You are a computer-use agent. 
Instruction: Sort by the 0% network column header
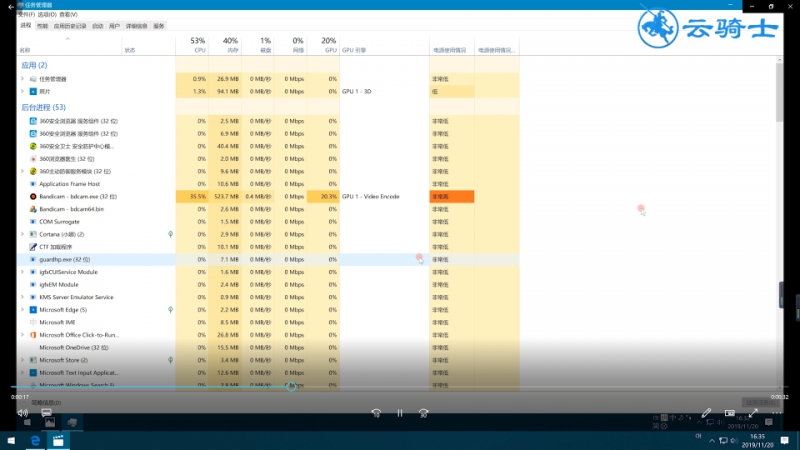tap(290, 45)
